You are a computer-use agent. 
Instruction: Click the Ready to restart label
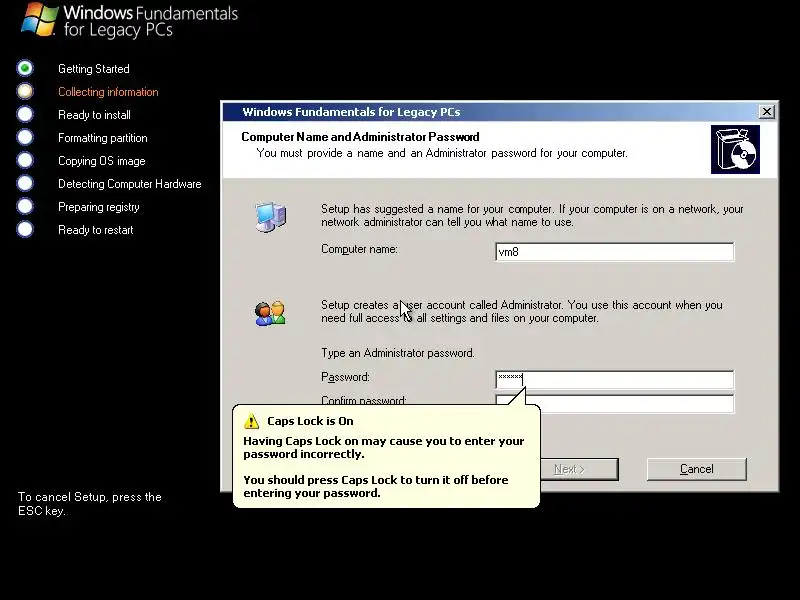[95, 230]
